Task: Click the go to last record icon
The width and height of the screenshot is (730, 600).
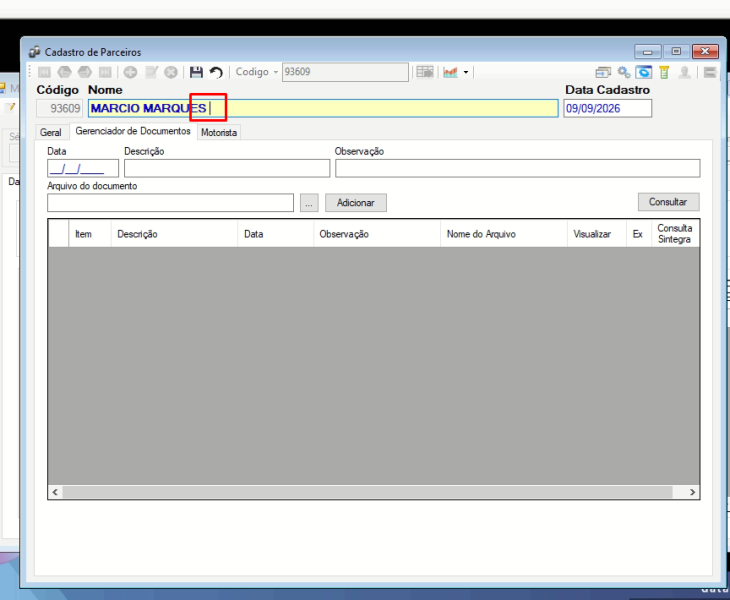Action: [x=105, y=72]
